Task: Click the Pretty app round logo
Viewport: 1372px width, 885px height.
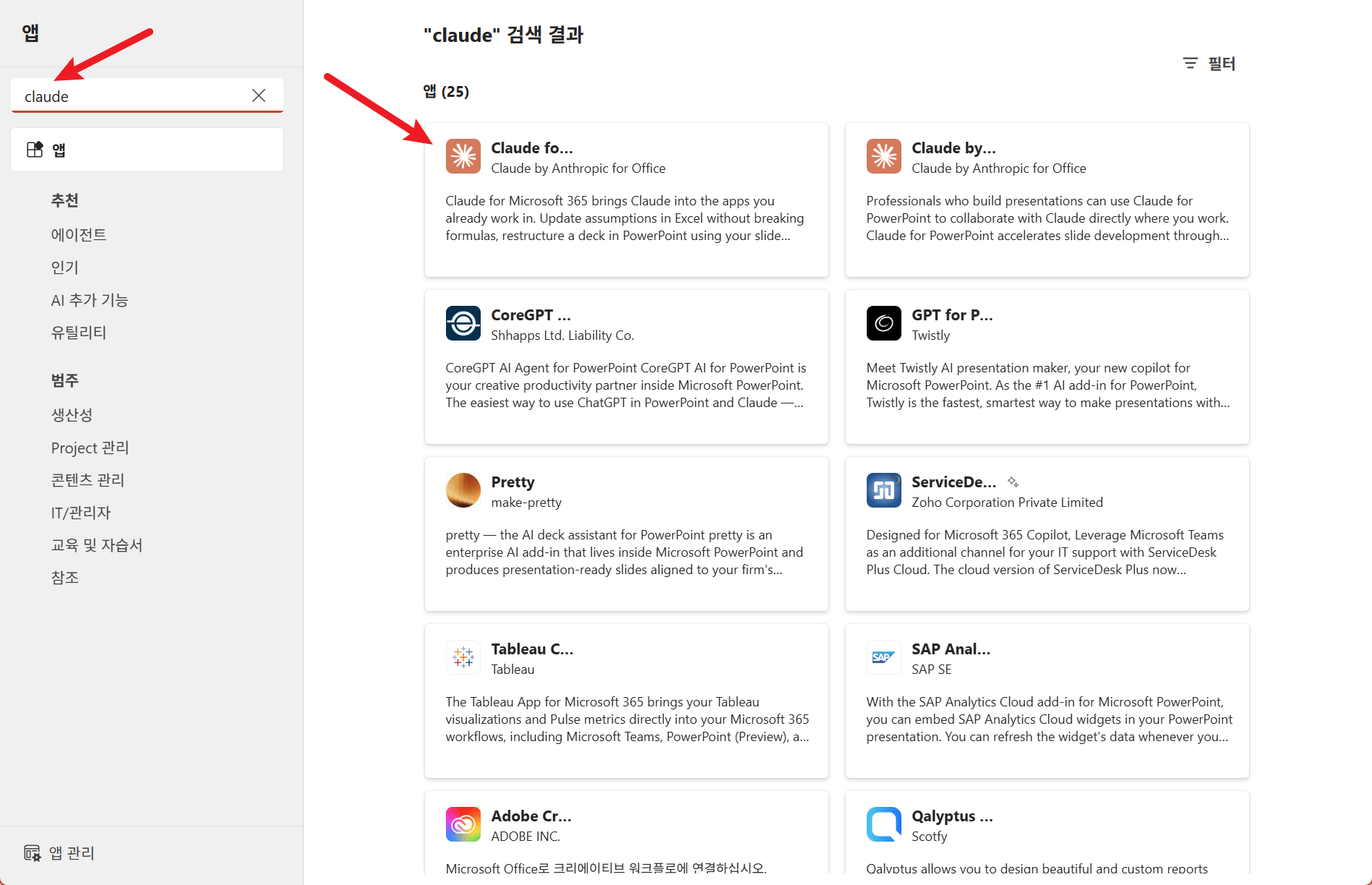Action: pos(463,490)
